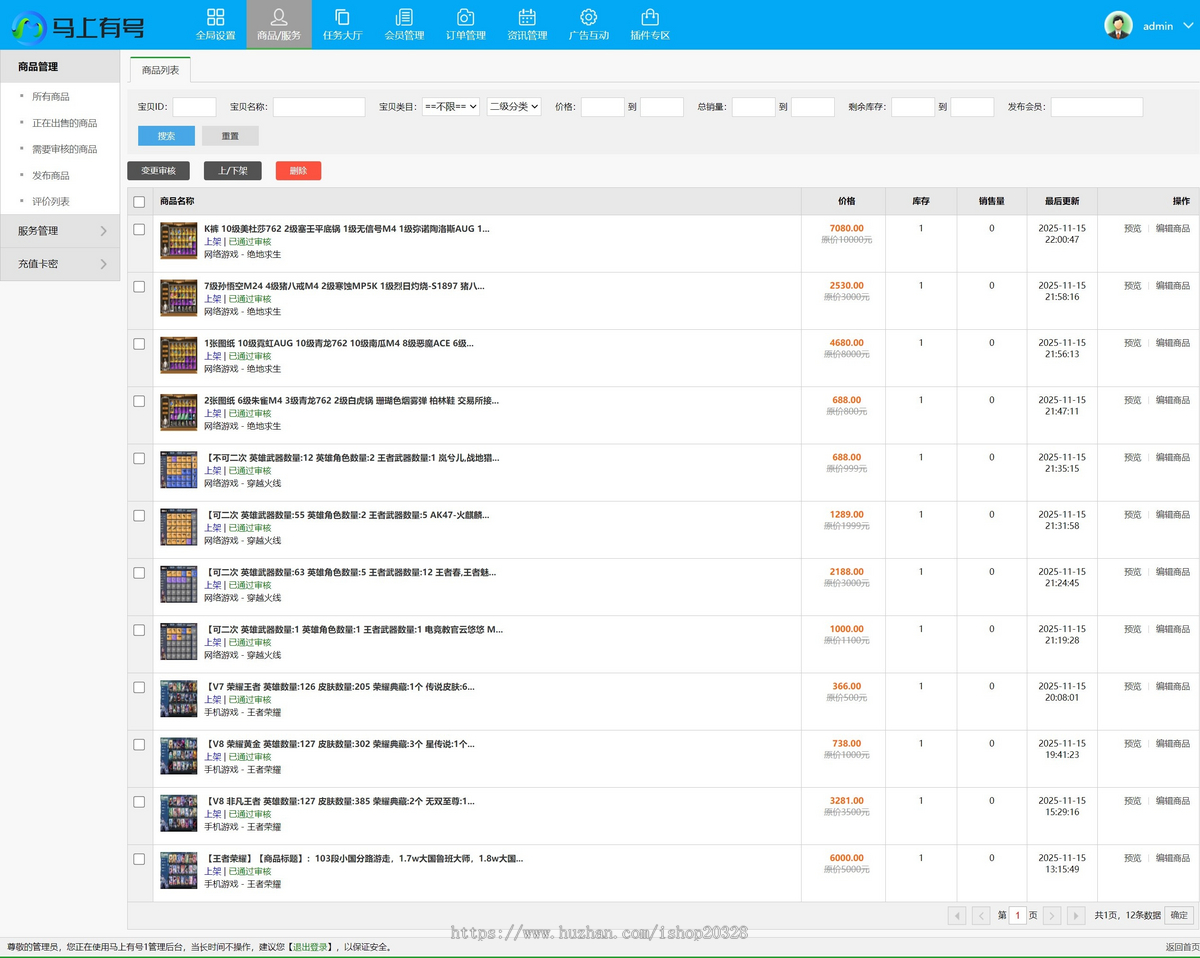Click 预览 for the 7080.00 item
This screenshot has height=958, width=1200.
point(1132,229)
